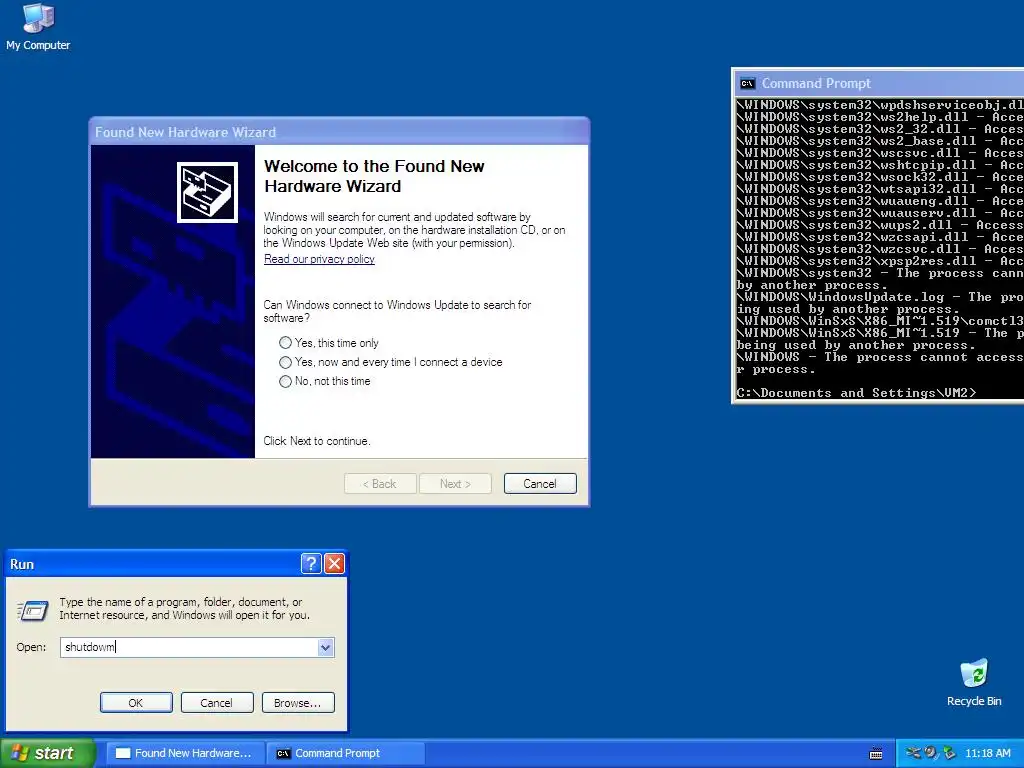This screenshot has width=1024, height=768.
Task: Open the Run dialog help button
Action: pos(311,564)
